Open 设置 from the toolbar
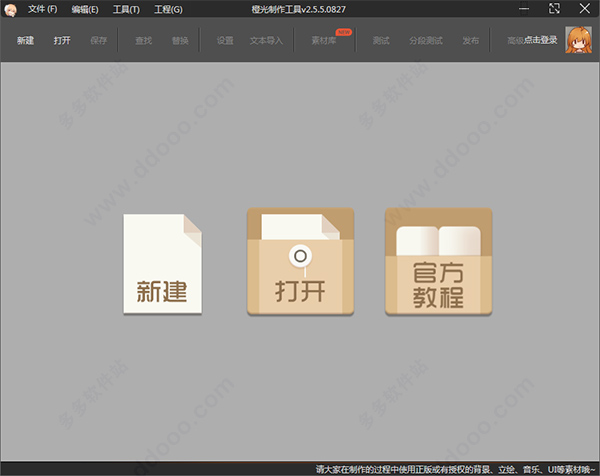The image size is (600, 476). (225, 41)
